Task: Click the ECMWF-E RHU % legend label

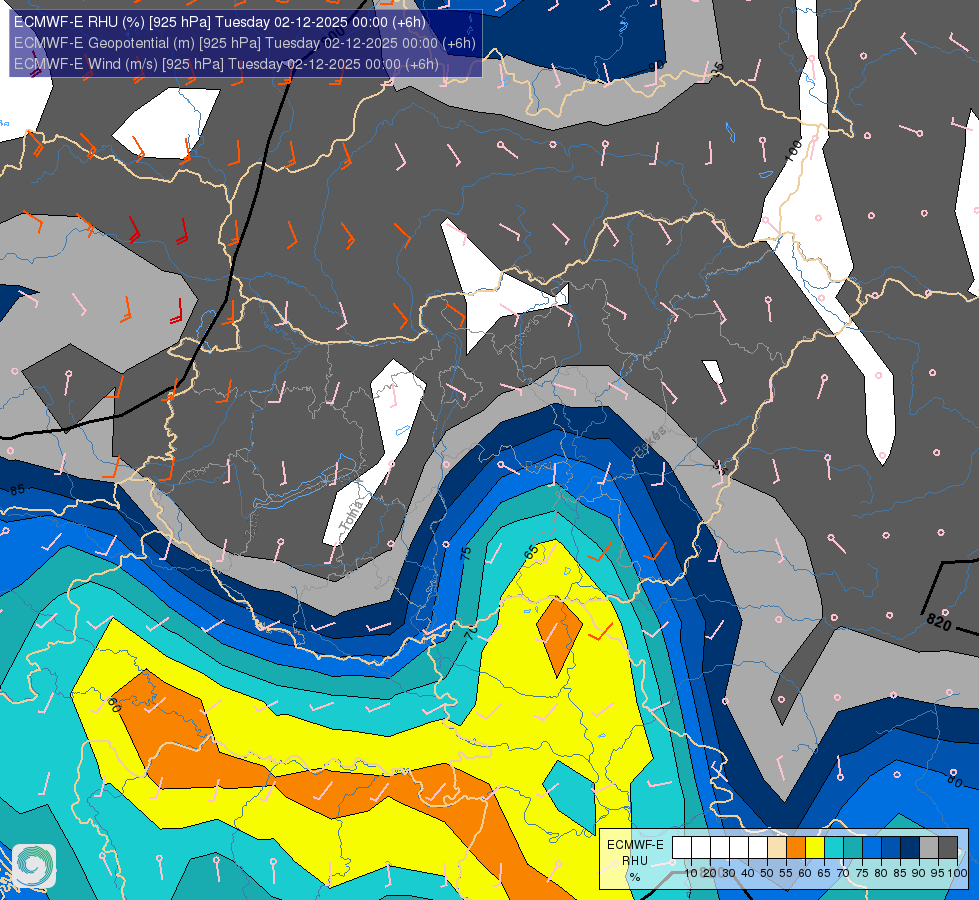Action: (636, 861)
